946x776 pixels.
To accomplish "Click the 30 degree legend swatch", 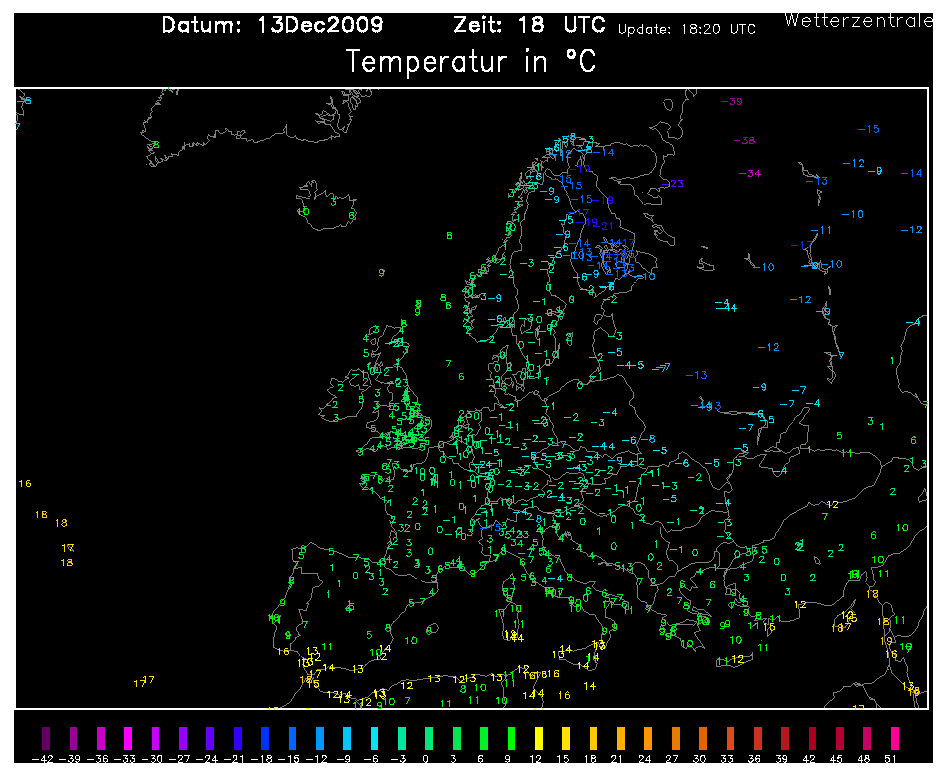I will 703,738.
